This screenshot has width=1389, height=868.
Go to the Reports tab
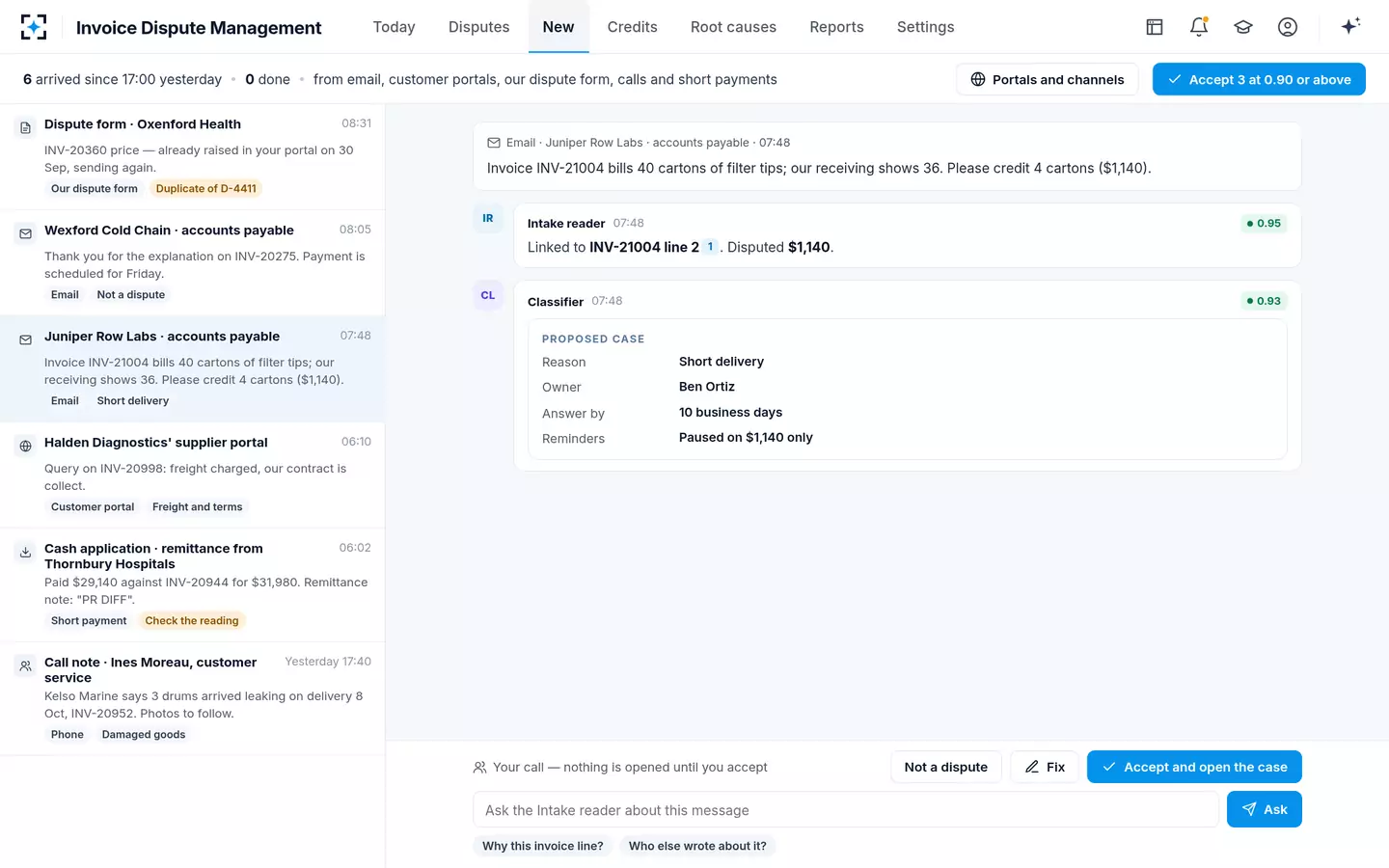pos(836,27)
